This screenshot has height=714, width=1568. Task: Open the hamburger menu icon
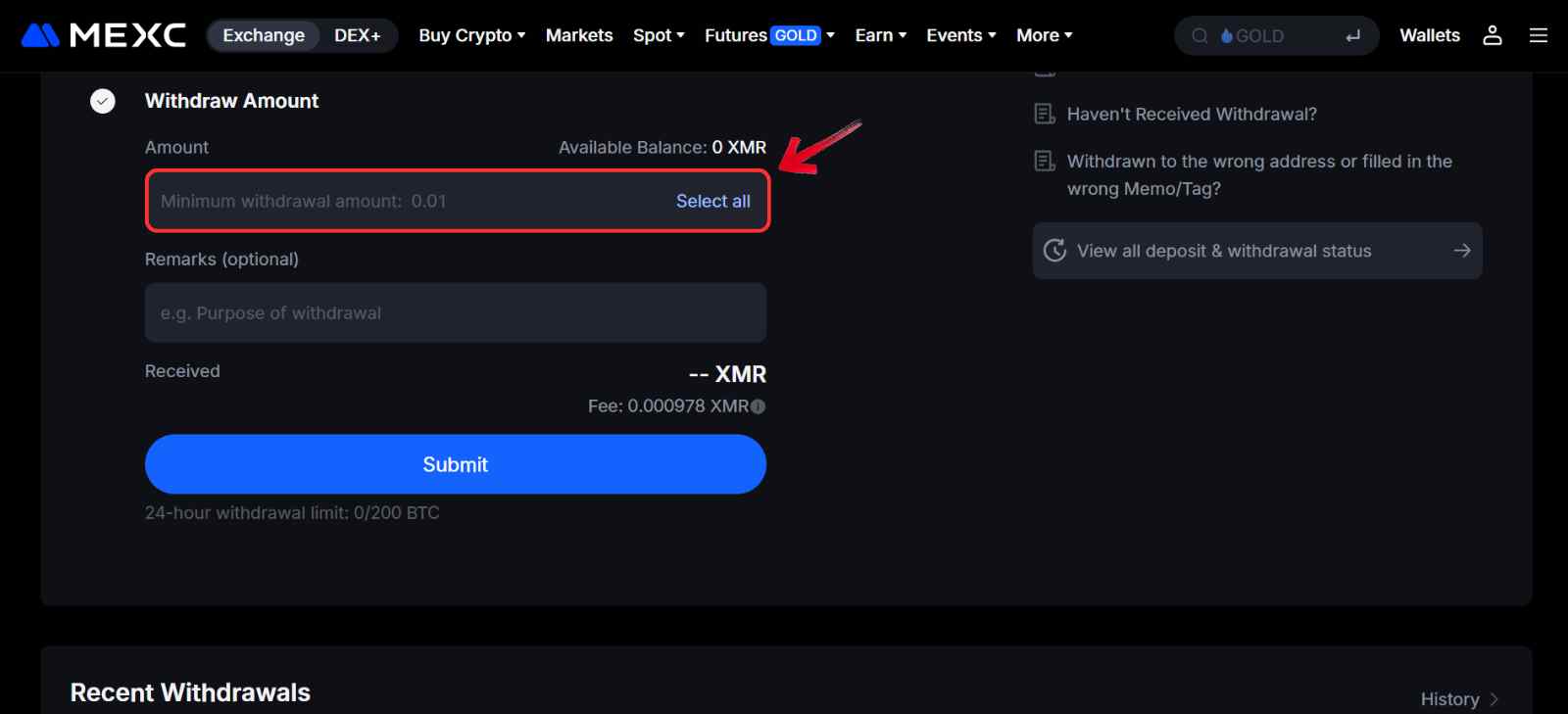[x=1537, y=34]
